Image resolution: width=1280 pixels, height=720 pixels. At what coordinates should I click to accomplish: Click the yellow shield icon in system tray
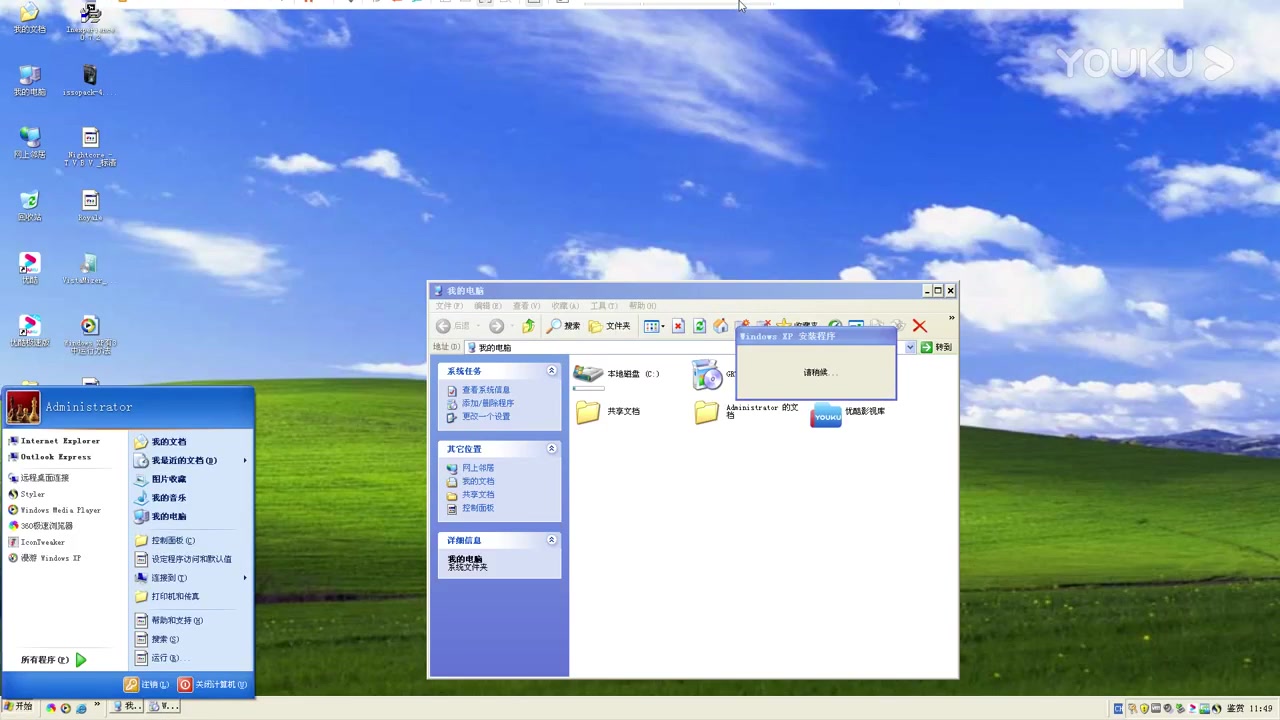point(1144,708)
